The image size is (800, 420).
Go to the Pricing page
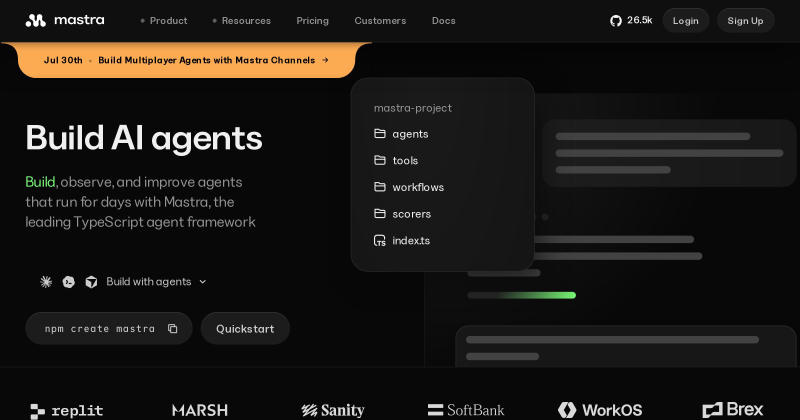313,21
